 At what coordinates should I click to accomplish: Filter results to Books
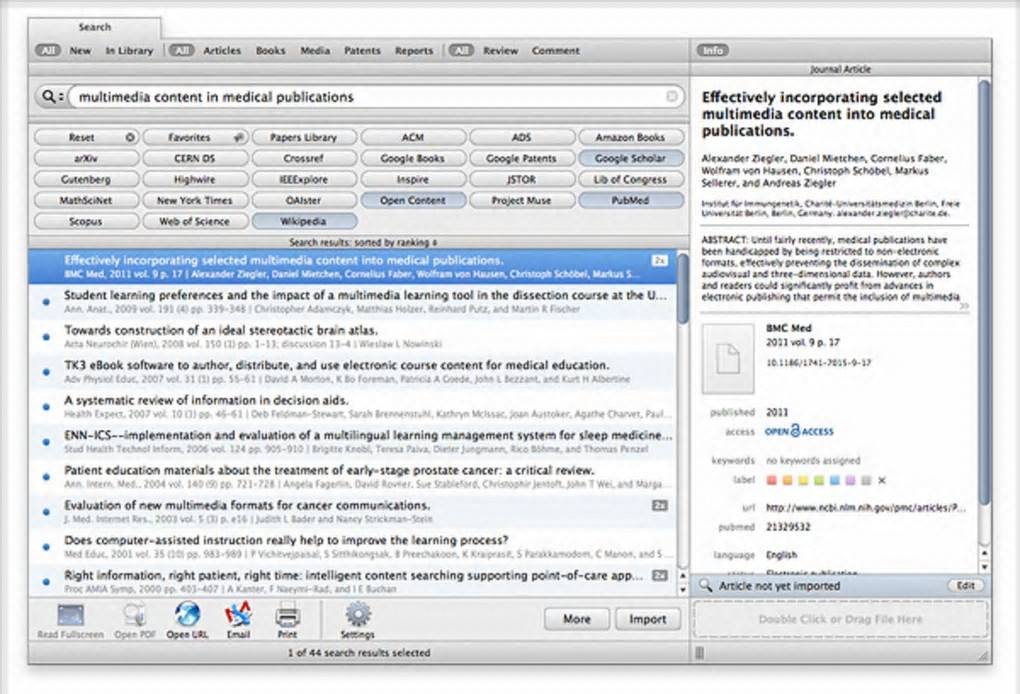click(271, 51)
